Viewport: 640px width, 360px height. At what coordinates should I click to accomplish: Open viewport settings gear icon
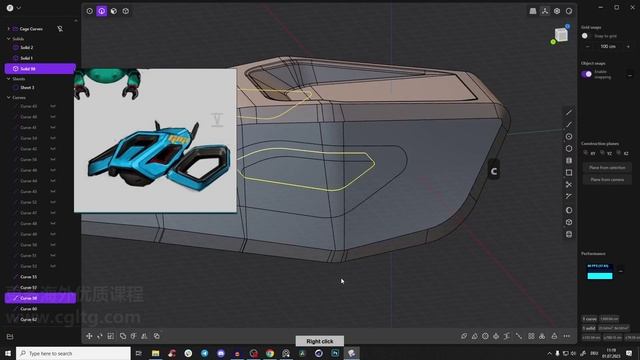tap(557, 11)
